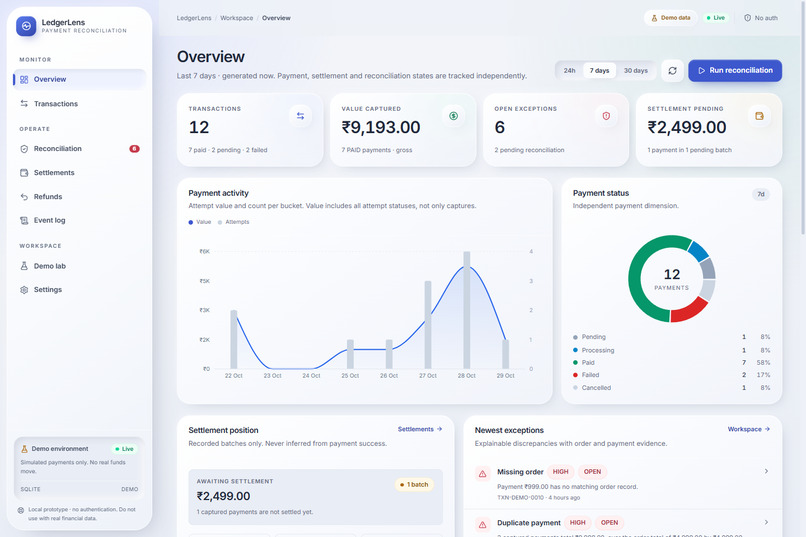Click the local prototype notice shield icon
Image resolution: width=806 pixels, height=537 pixels.
(21, 510)
